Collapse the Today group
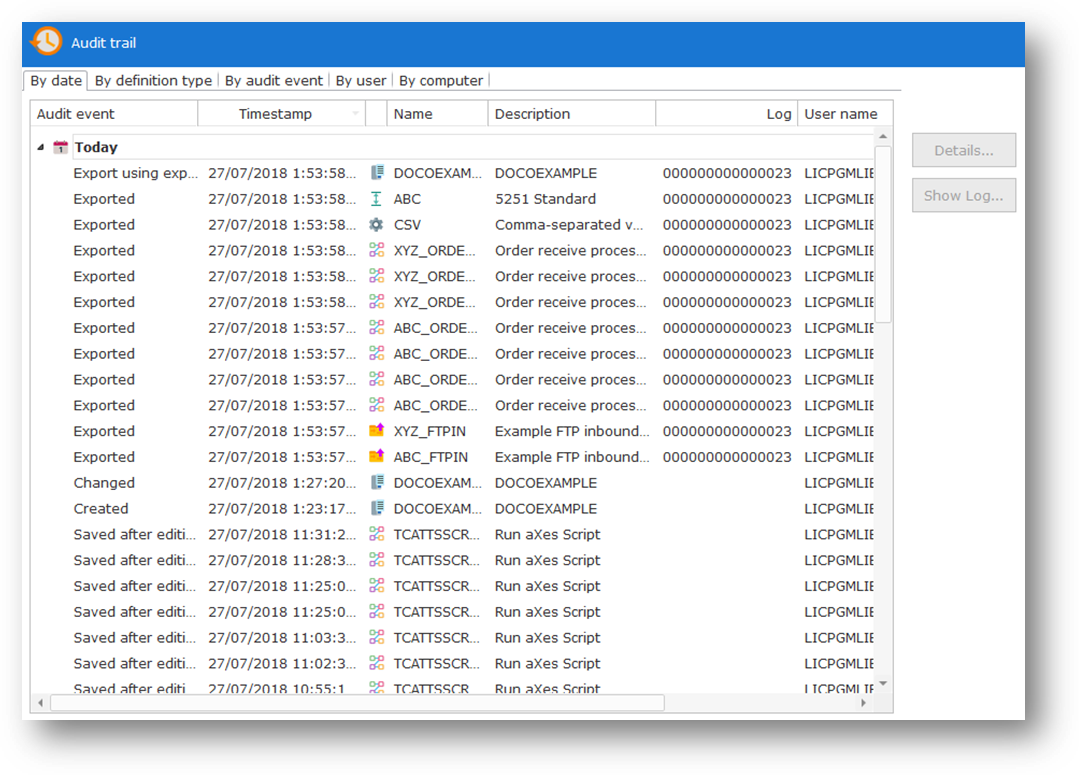1079x775 pixels. (x=41, y=147)
